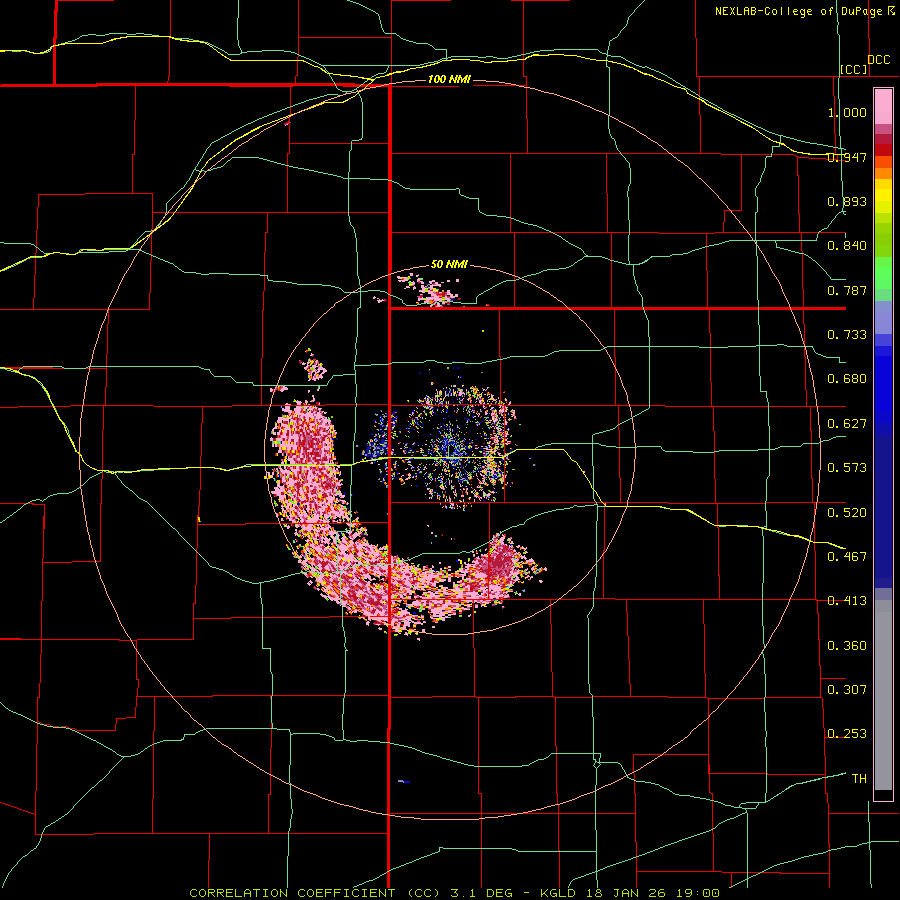Click the radar site center with blue clutter
Image resolution: width=900 pixels, height=900 pixels.
click(x=453, y=452)
